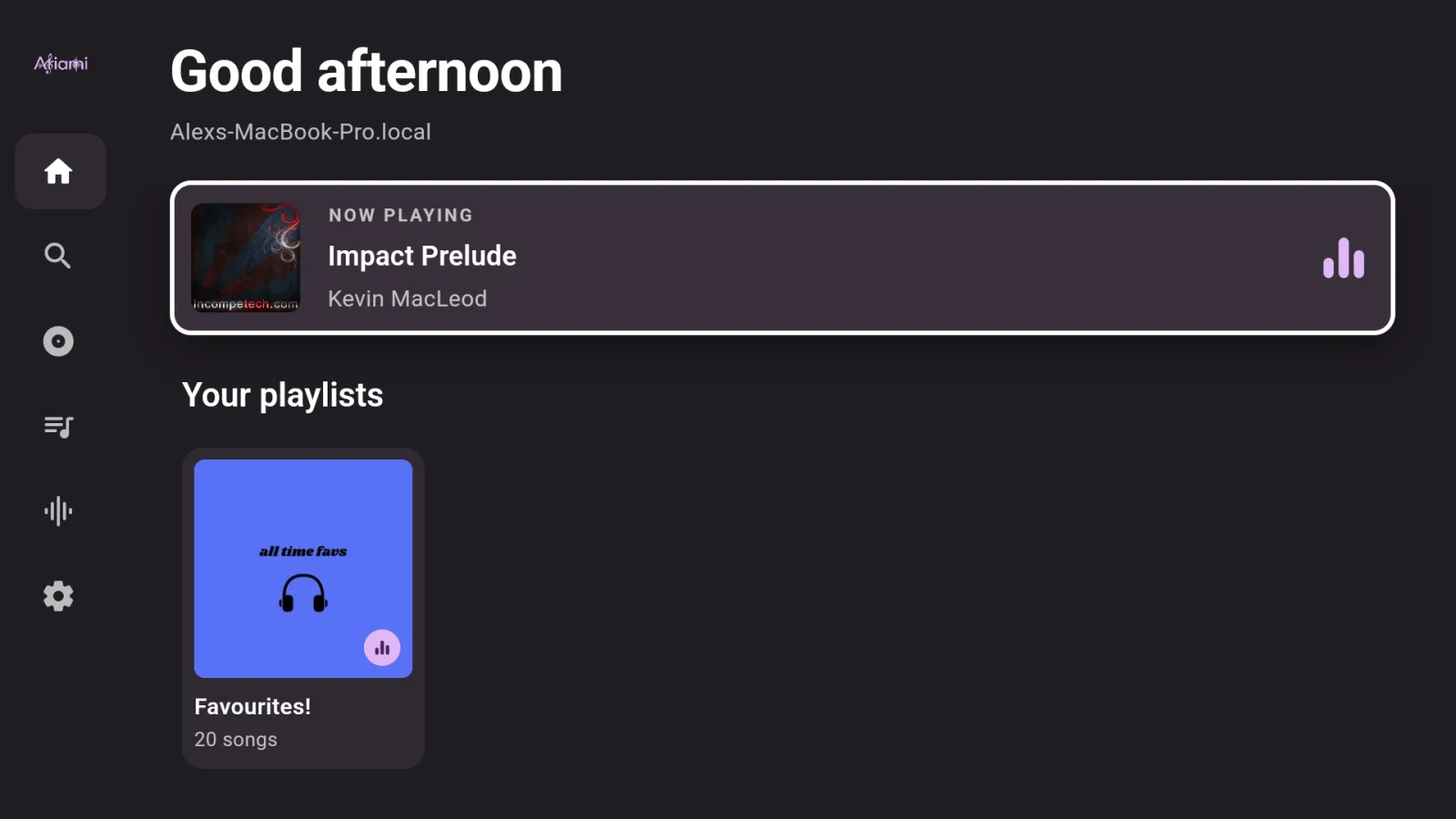Open the Impact Prelude album art thumbnail
Image resolution: width=1456 pixels, height=819 pixels.
(x=246, y=258)
